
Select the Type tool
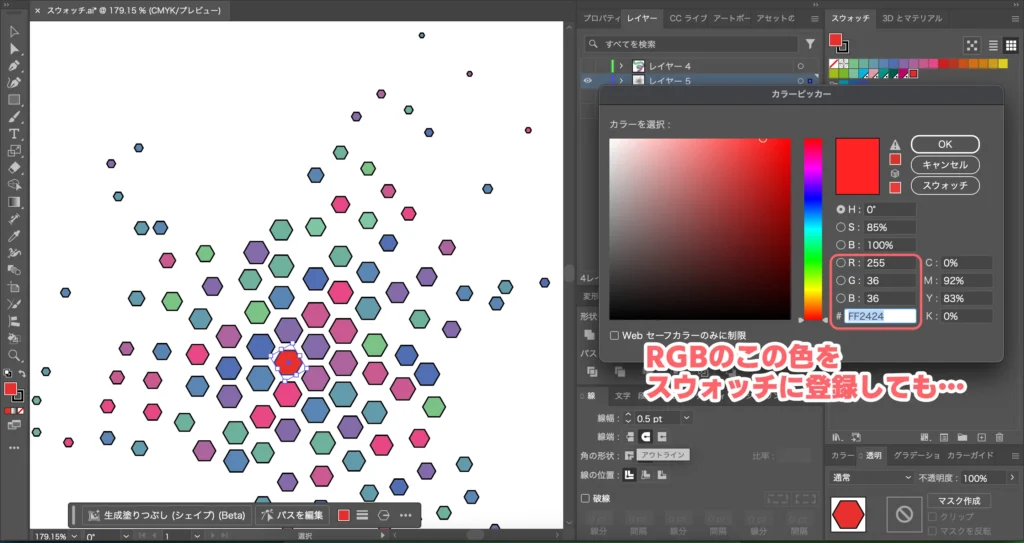click(14, 134)
